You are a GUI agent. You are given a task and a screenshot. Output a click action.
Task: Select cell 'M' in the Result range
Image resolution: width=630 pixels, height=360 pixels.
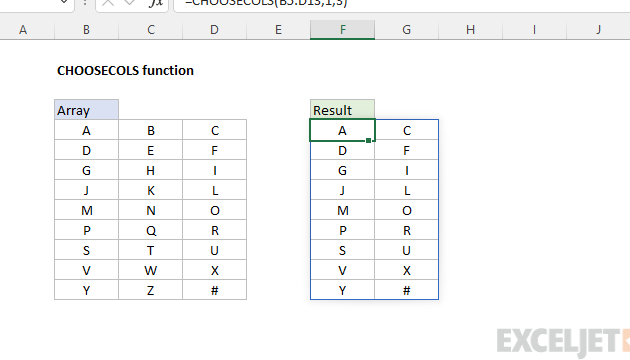coord(342,210)
